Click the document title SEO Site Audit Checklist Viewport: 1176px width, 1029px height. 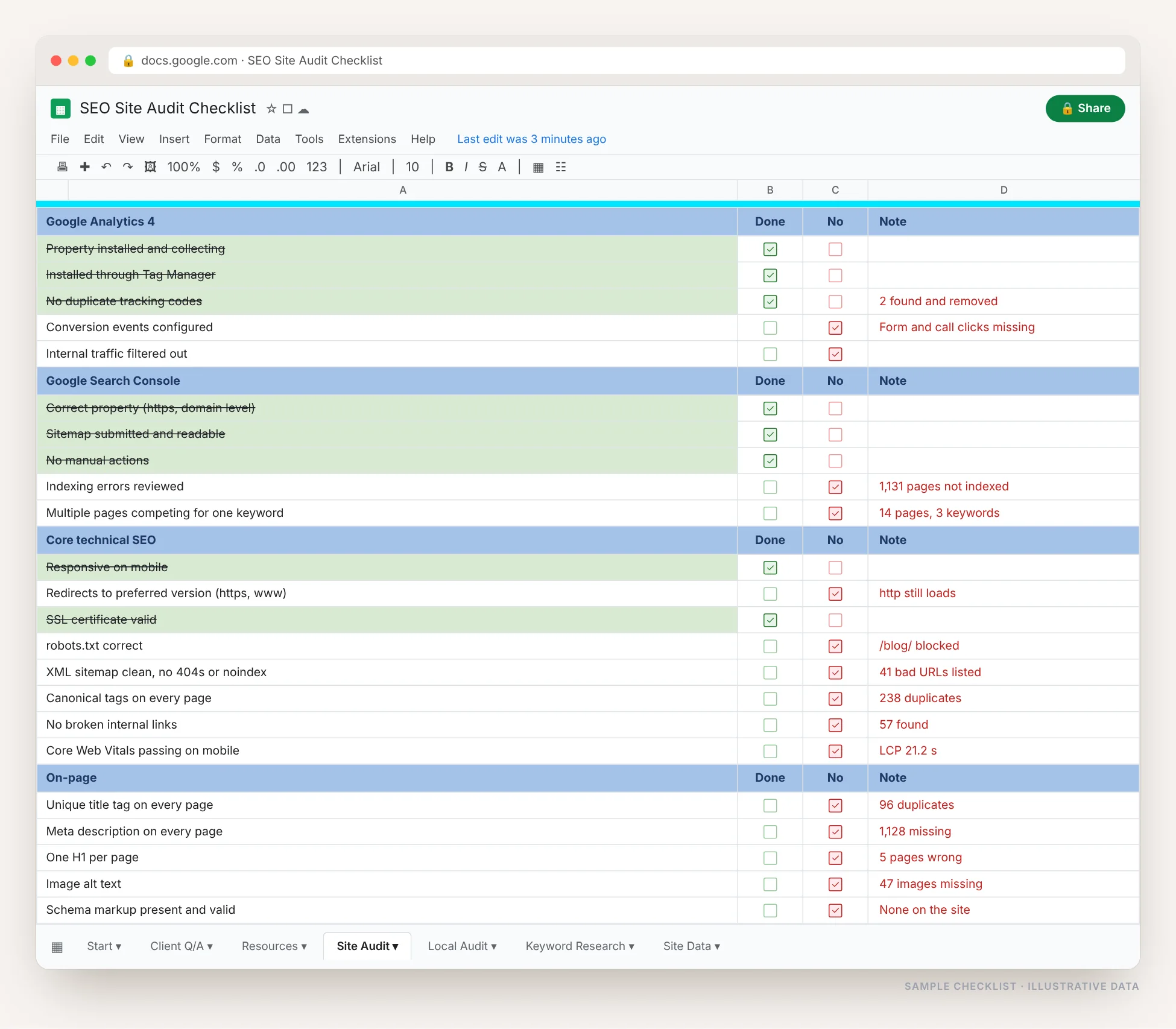point(168,109)
